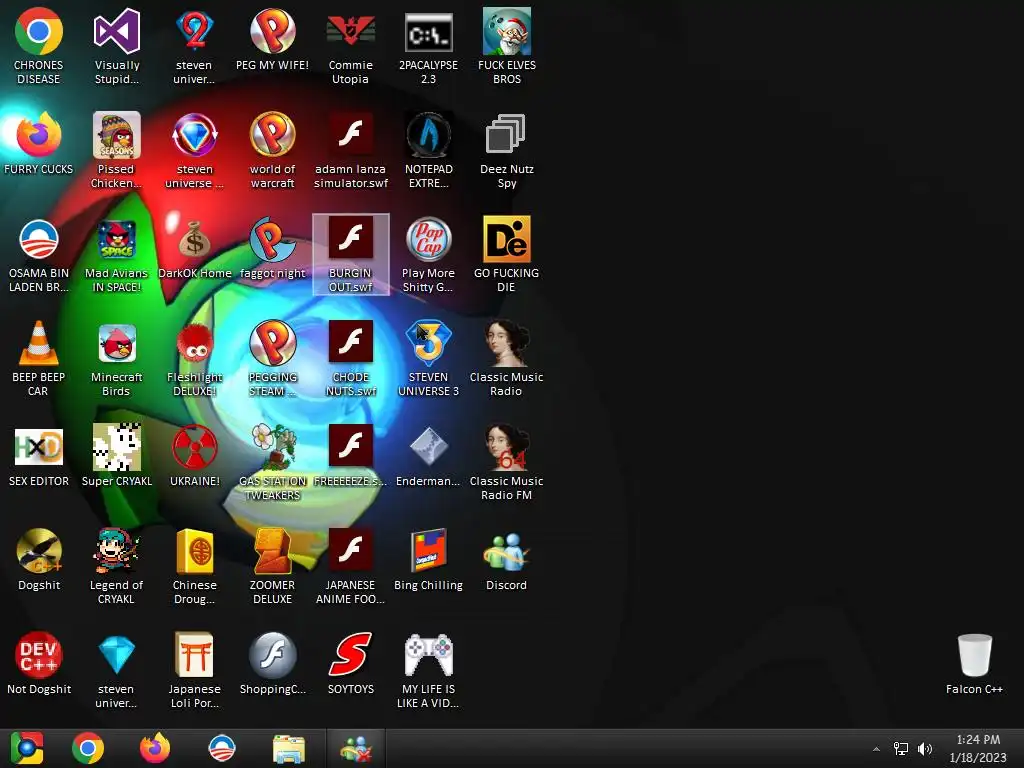Open the clock showing 1:24 PM
Image resolution: width=1024 pixels, height=768 pixels.
click(978, 748)
